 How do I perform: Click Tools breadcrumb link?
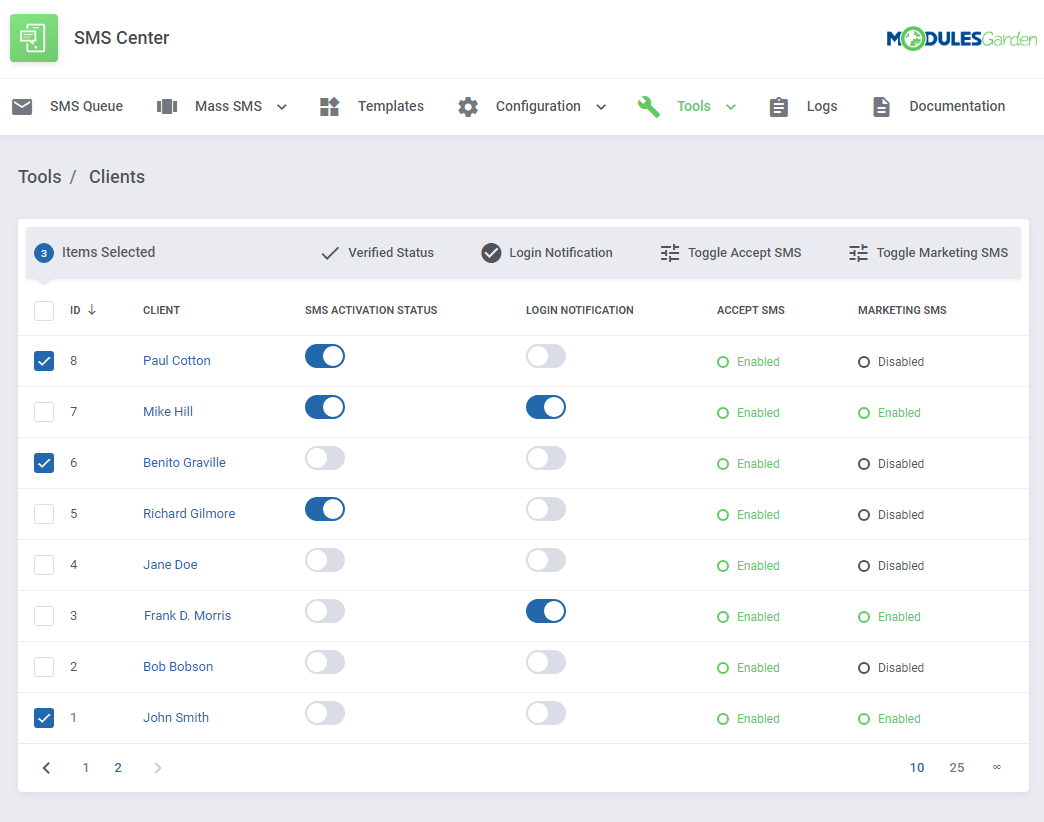[39, 177]
